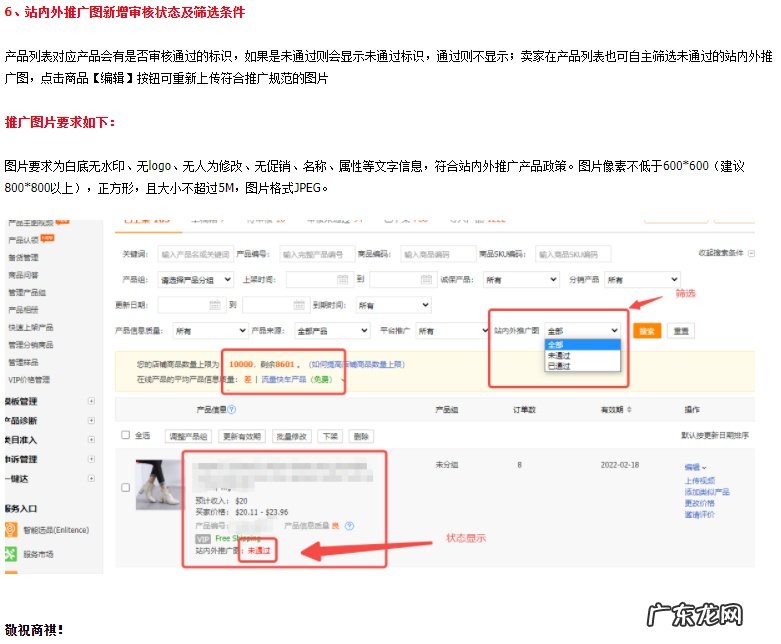Click the 更改价格 link
The width and height of the screenshot is (781, 644).
click(x=700, y=503)
